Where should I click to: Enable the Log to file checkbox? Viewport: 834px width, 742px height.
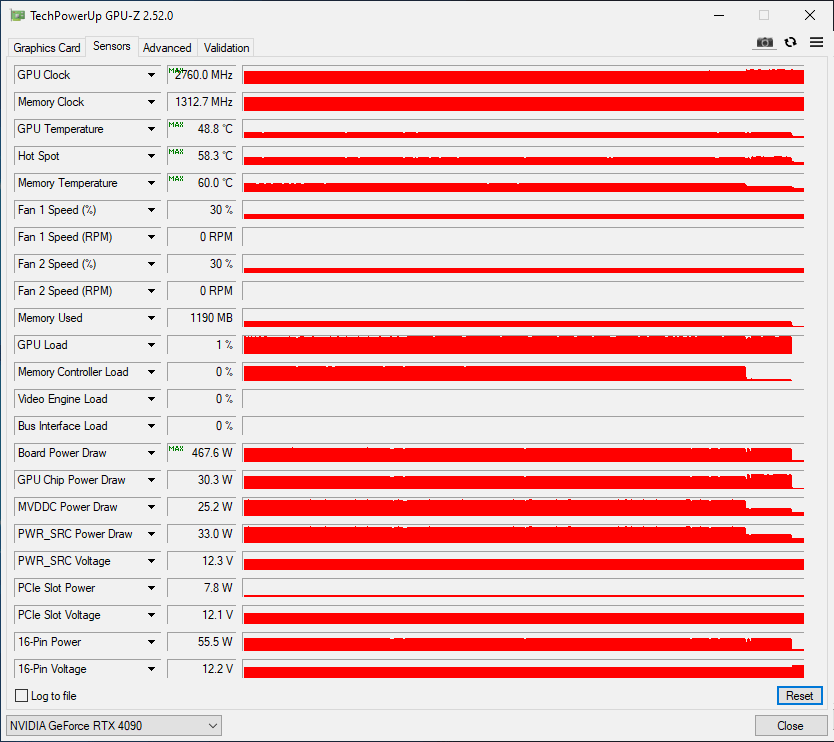point(22,695)
